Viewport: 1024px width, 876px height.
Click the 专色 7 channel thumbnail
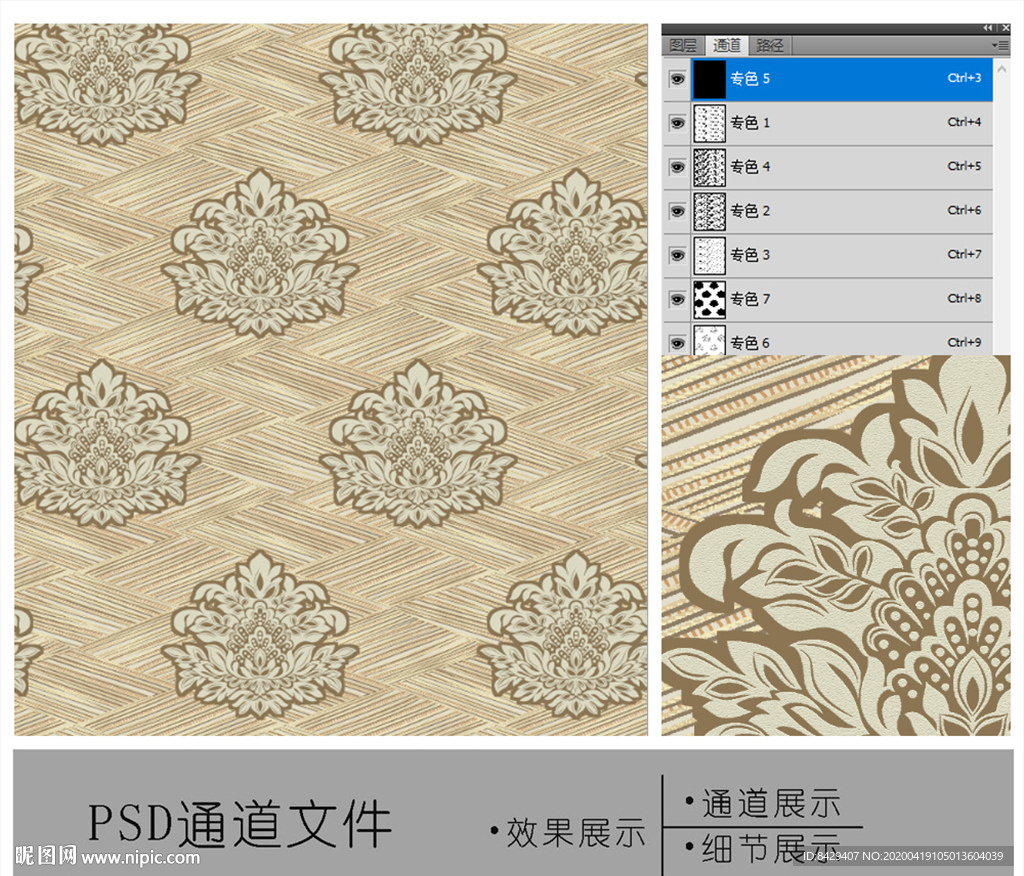pyautogui.click(x=709, y=299)
